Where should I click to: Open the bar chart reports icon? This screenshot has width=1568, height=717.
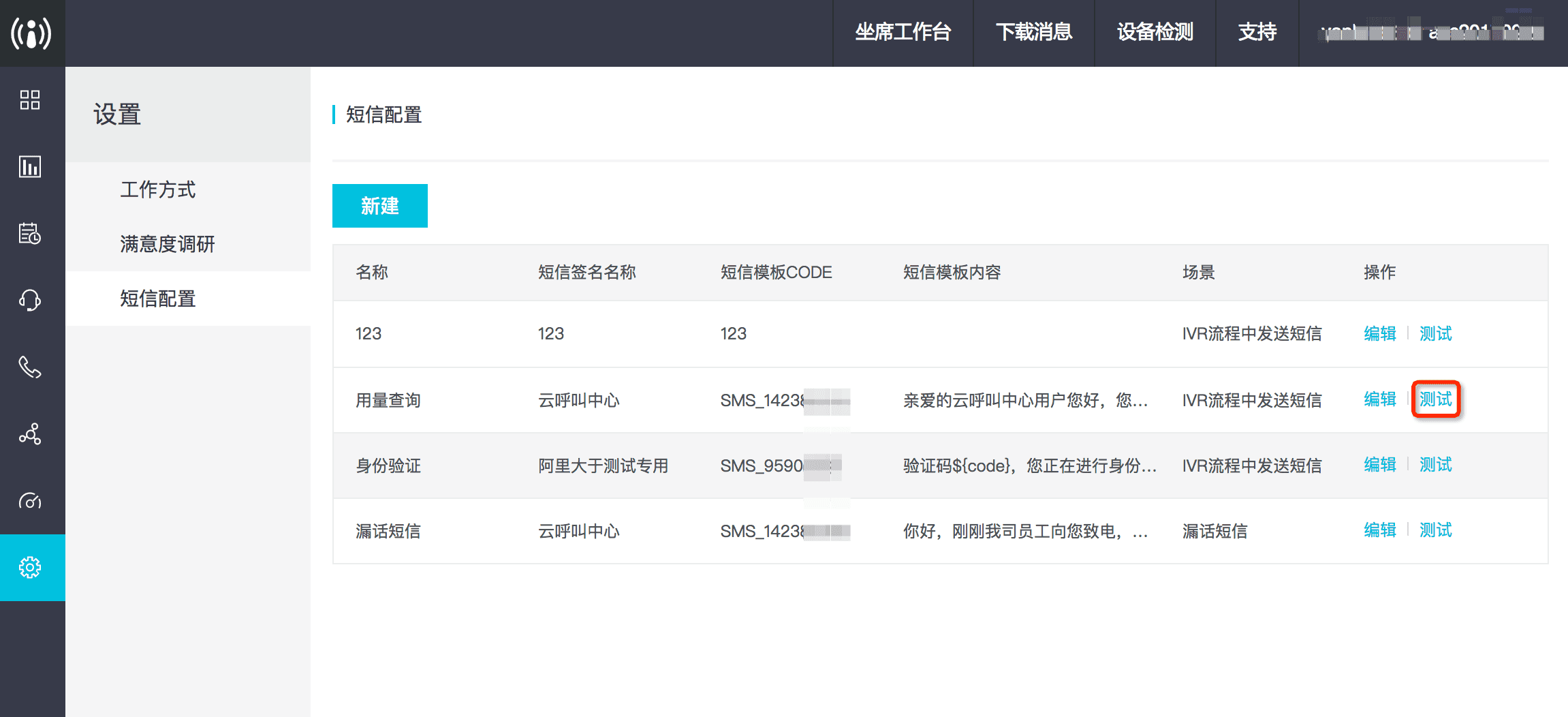(30, 166)
